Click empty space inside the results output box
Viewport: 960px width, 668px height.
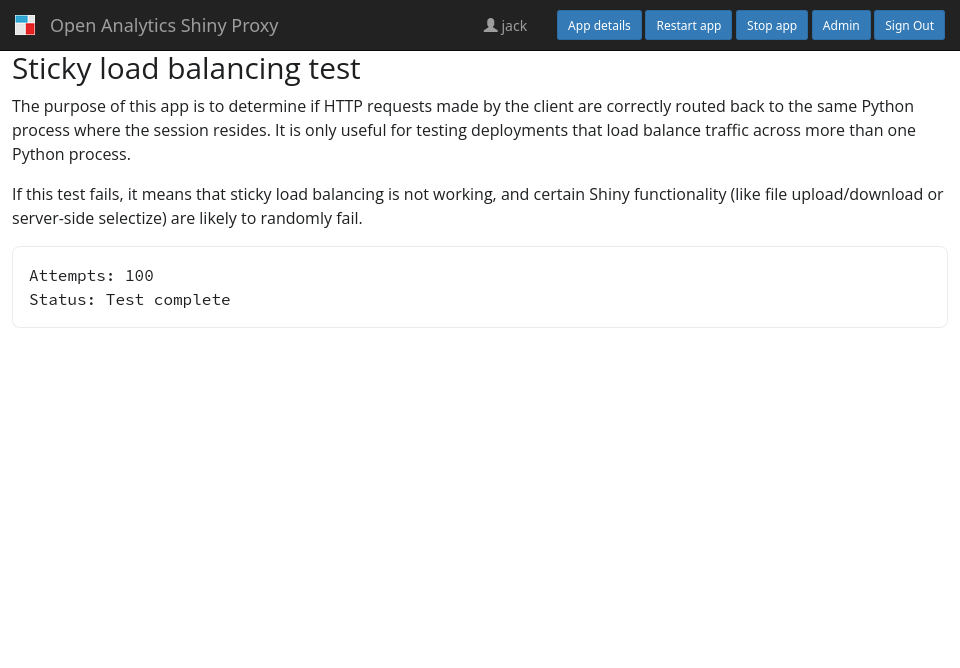click(600, 288)
